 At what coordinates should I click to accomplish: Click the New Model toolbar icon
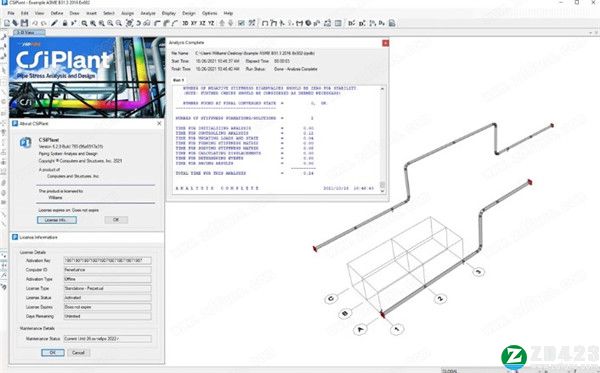point(7,23)
